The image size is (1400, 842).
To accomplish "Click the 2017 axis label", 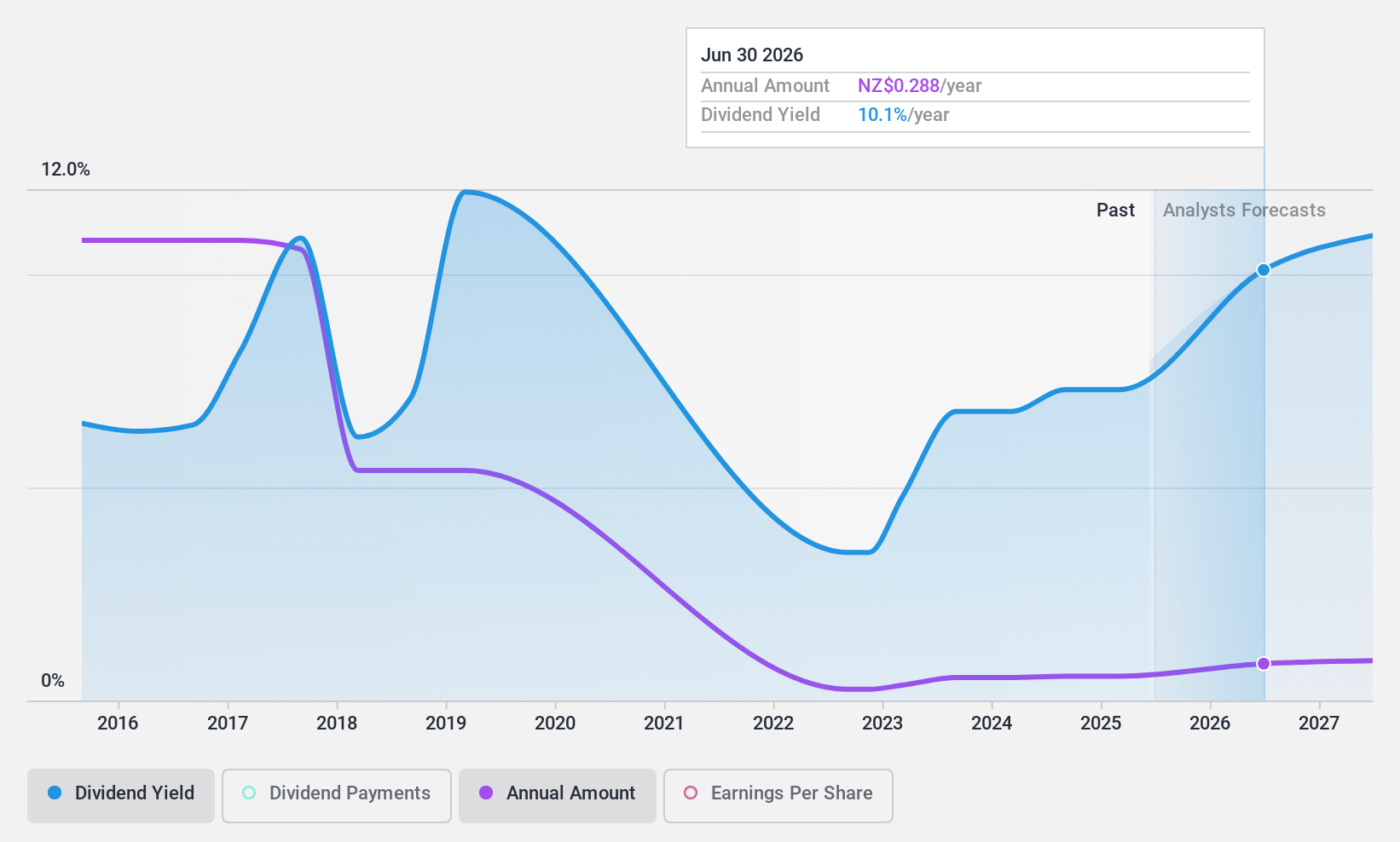I will 228,724.
